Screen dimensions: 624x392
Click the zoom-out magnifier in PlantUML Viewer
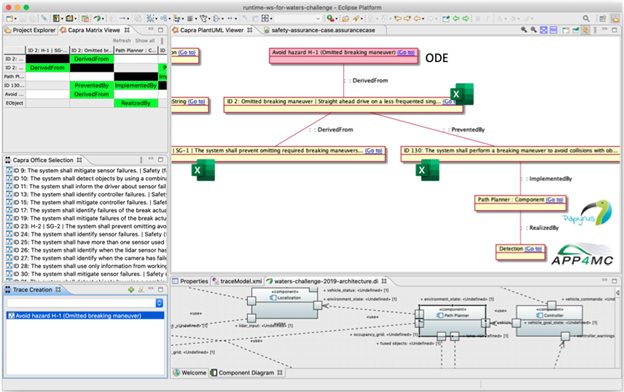coord(534,30)
